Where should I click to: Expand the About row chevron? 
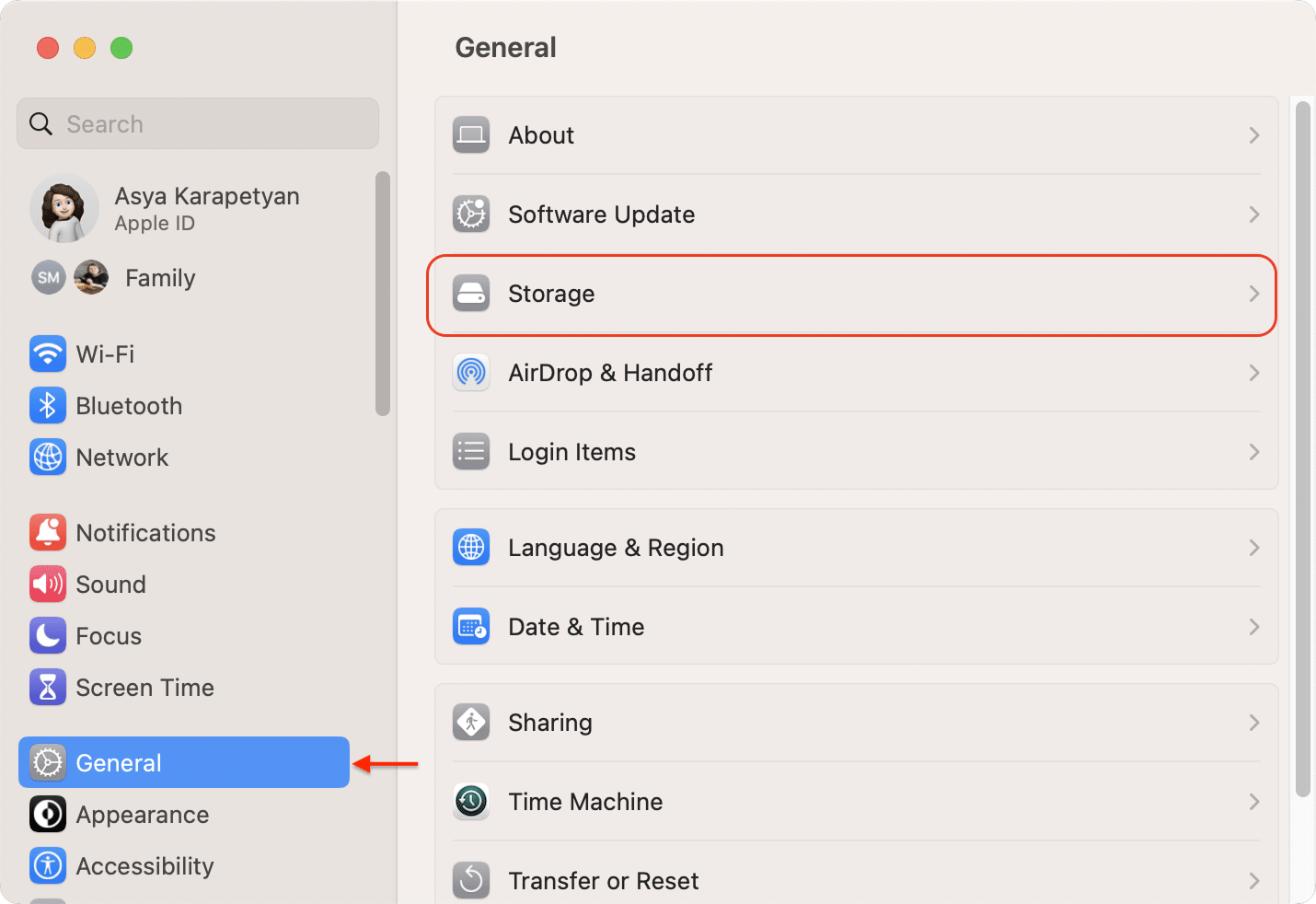[x=1253, y=135]
